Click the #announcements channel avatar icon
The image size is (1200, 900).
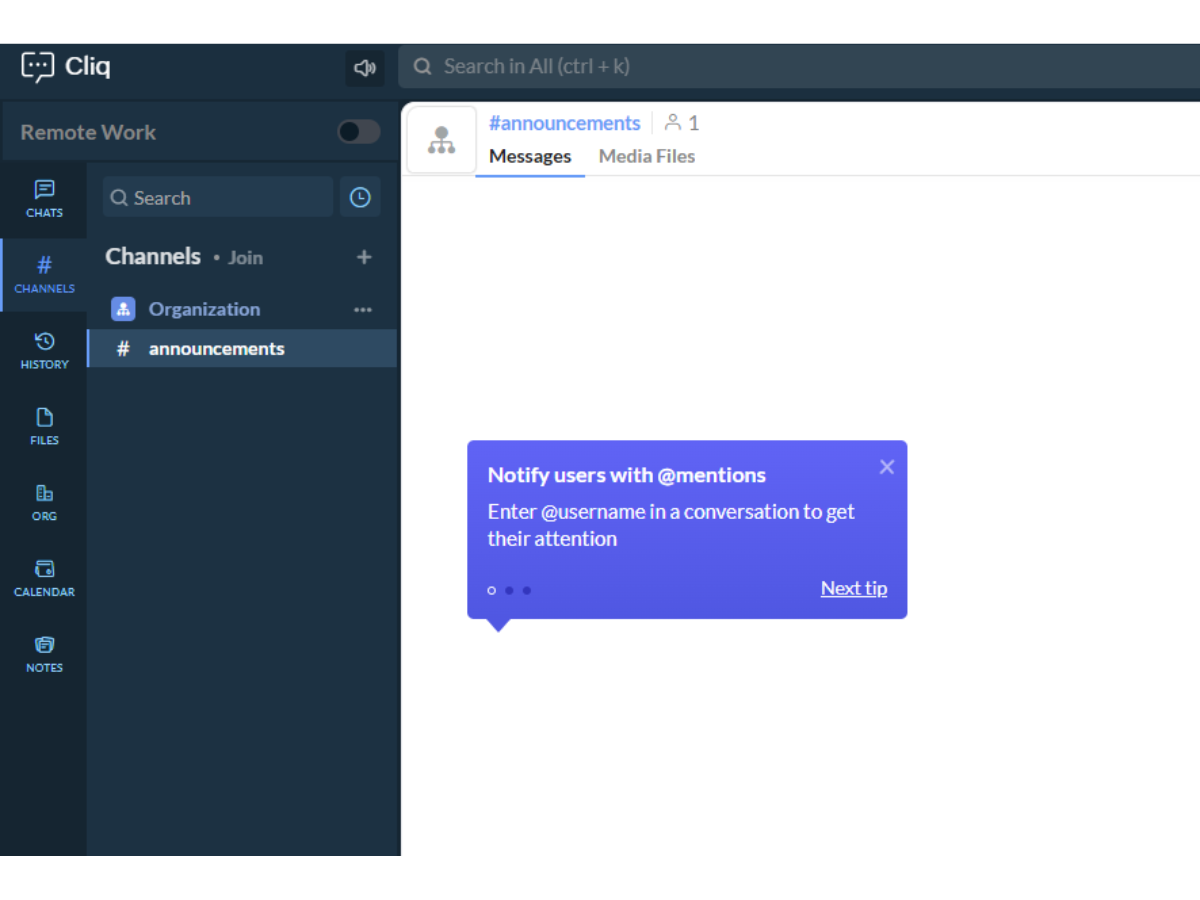(x=441, y=140)
